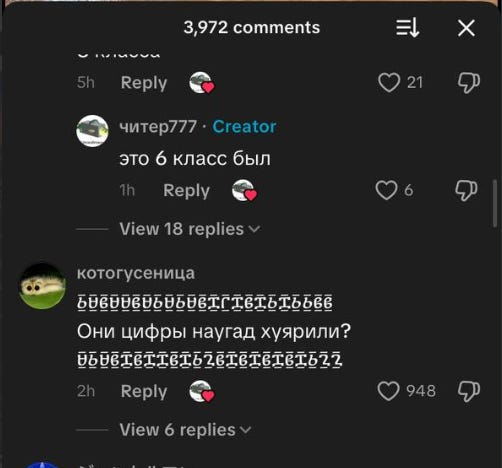Open the читер777 username link
This screenshot has height=468, width=502.
[158, 127]
